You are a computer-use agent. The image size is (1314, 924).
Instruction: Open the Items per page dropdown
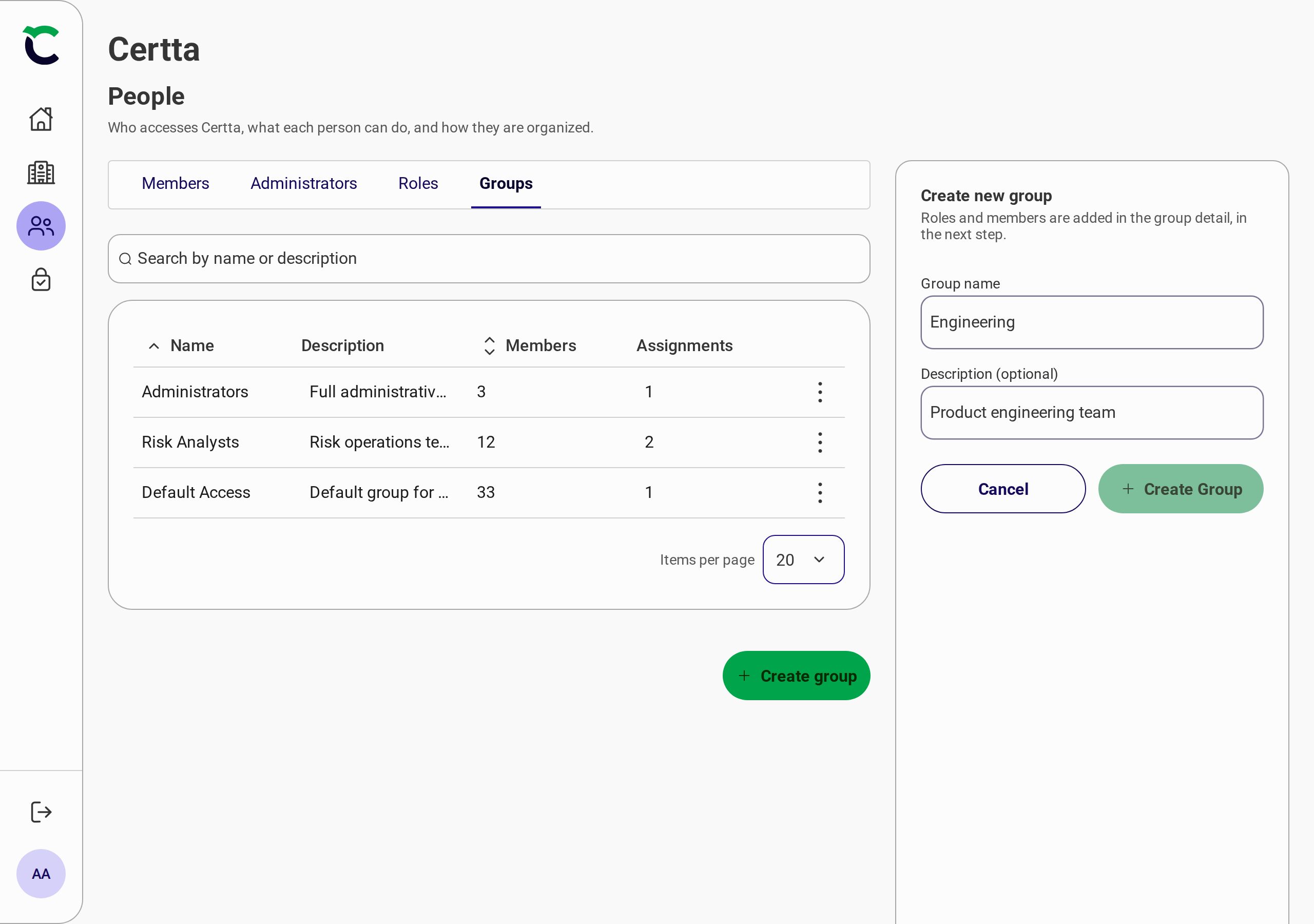(803, 560)
